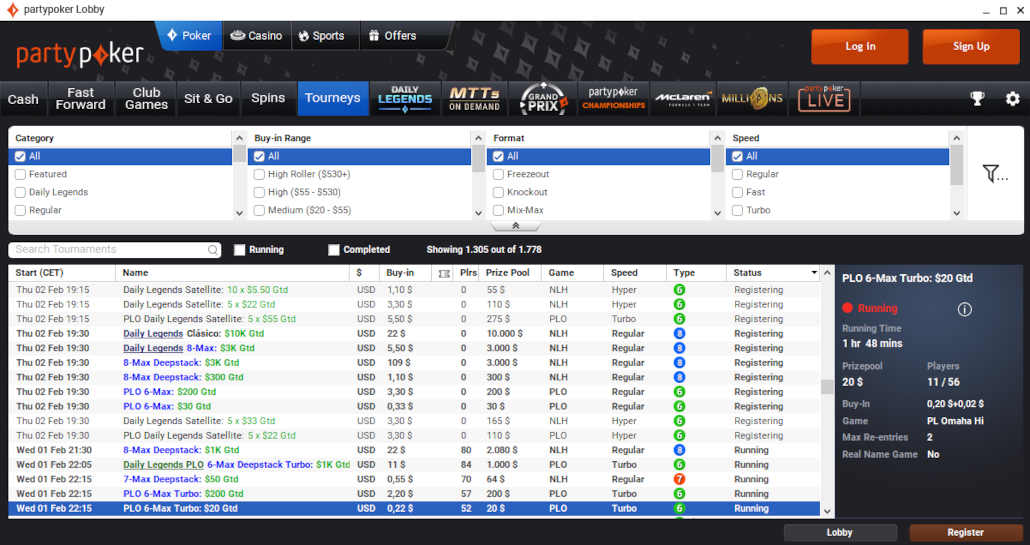1030x545 pixels.
Task: Open the leaderboard trophy icon
Action: click(977, 98)
